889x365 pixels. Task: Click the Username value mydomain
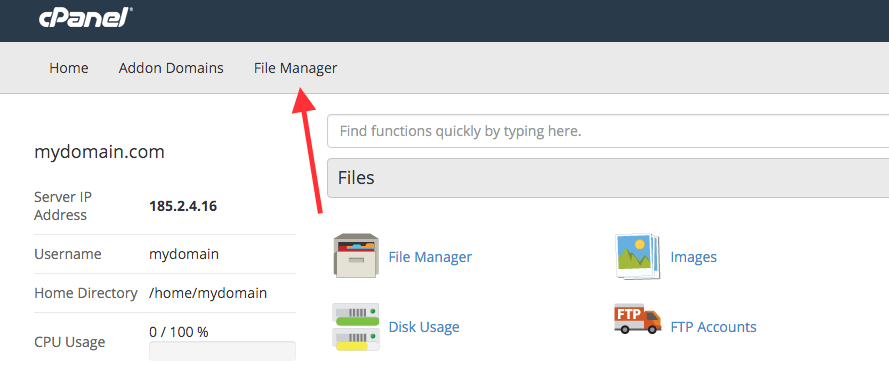(184, 254)
